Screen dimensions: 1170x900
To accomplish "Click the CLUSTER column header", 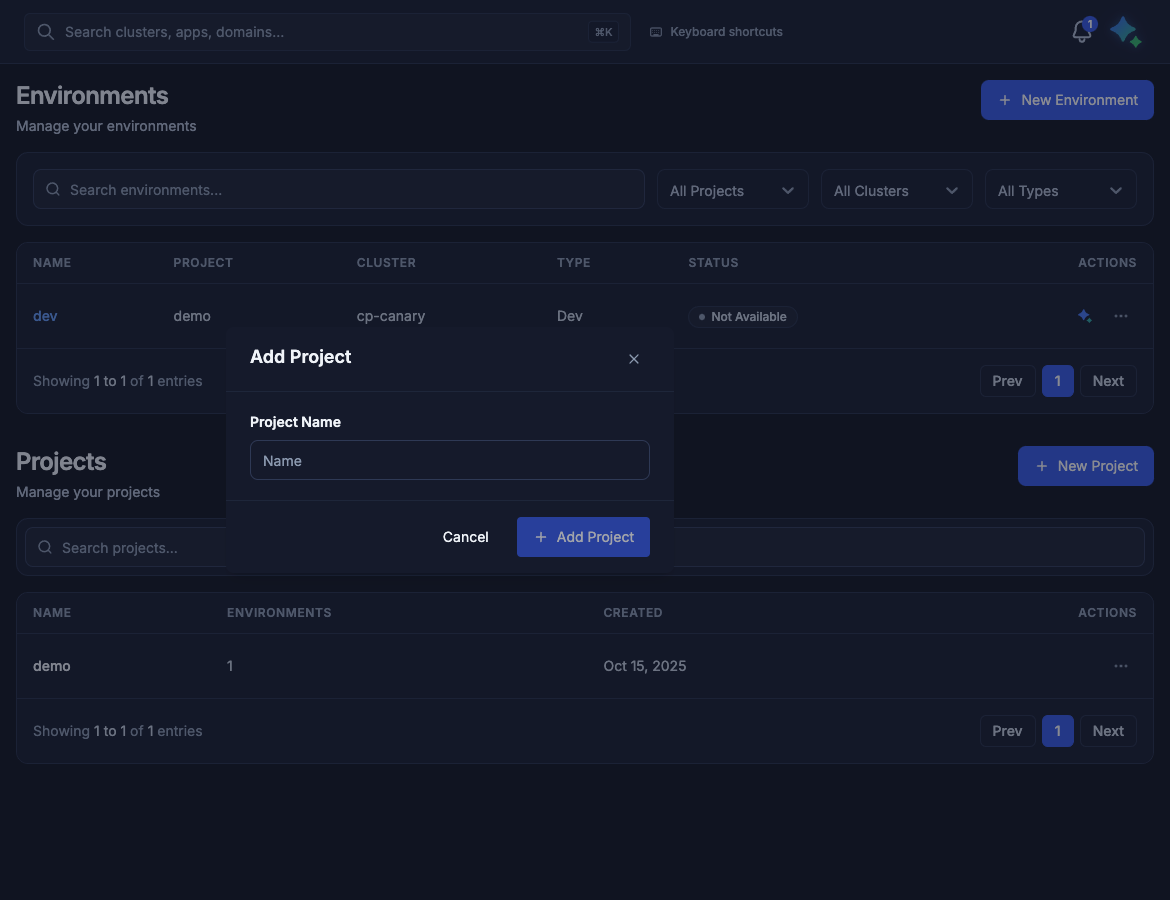I will click(x=386, y=263).
